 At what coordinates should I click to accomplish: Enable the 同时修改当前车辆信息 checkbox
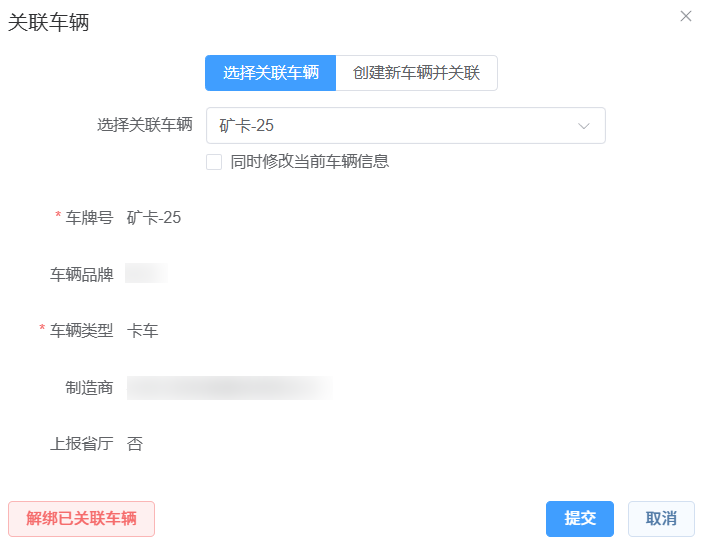(214, 162)
